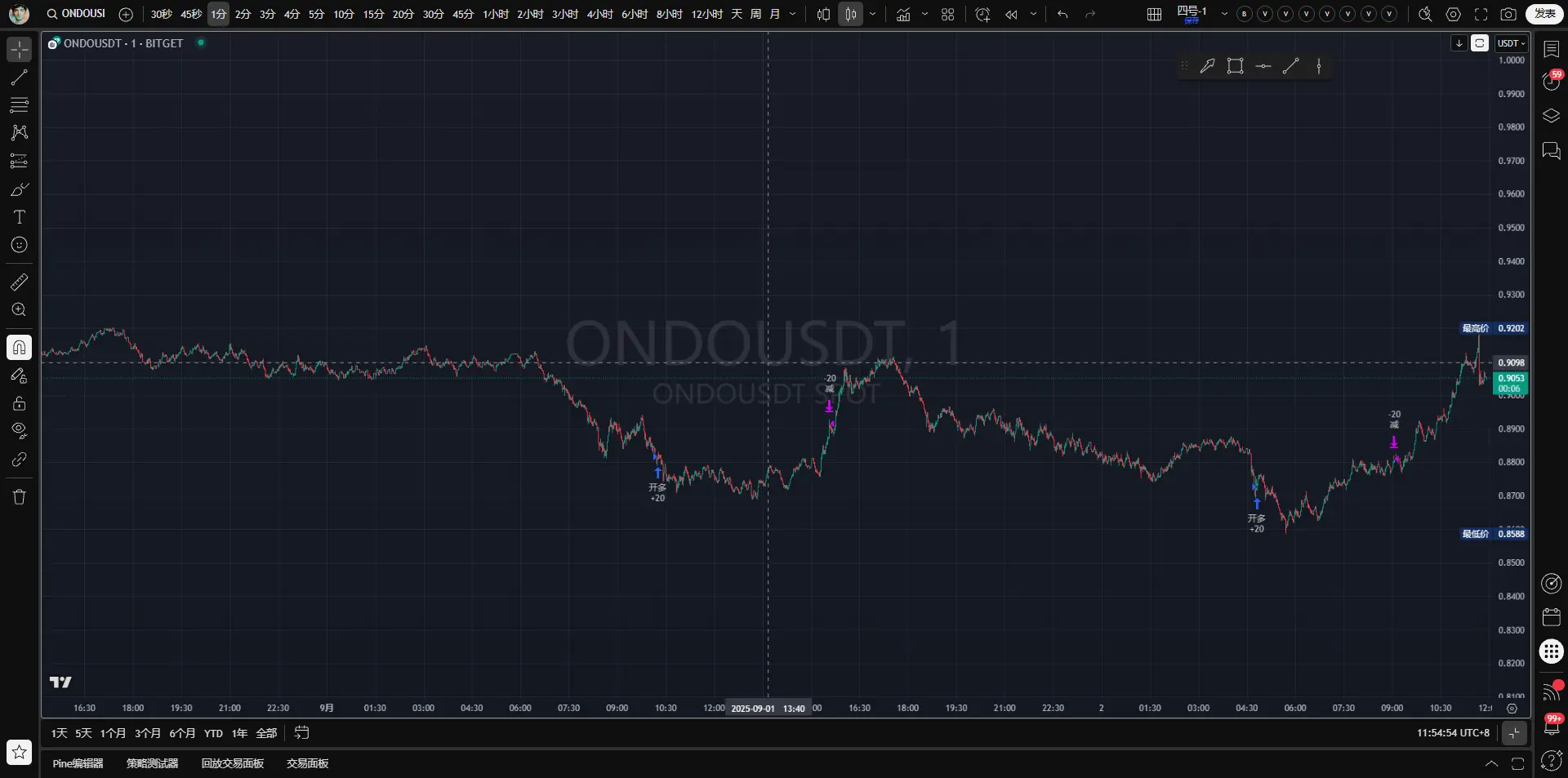Image resolution: width=1568 pixels, height=778 pixels.
Task: Open the drawing link sync tool
Action: [x=20, y=460]
